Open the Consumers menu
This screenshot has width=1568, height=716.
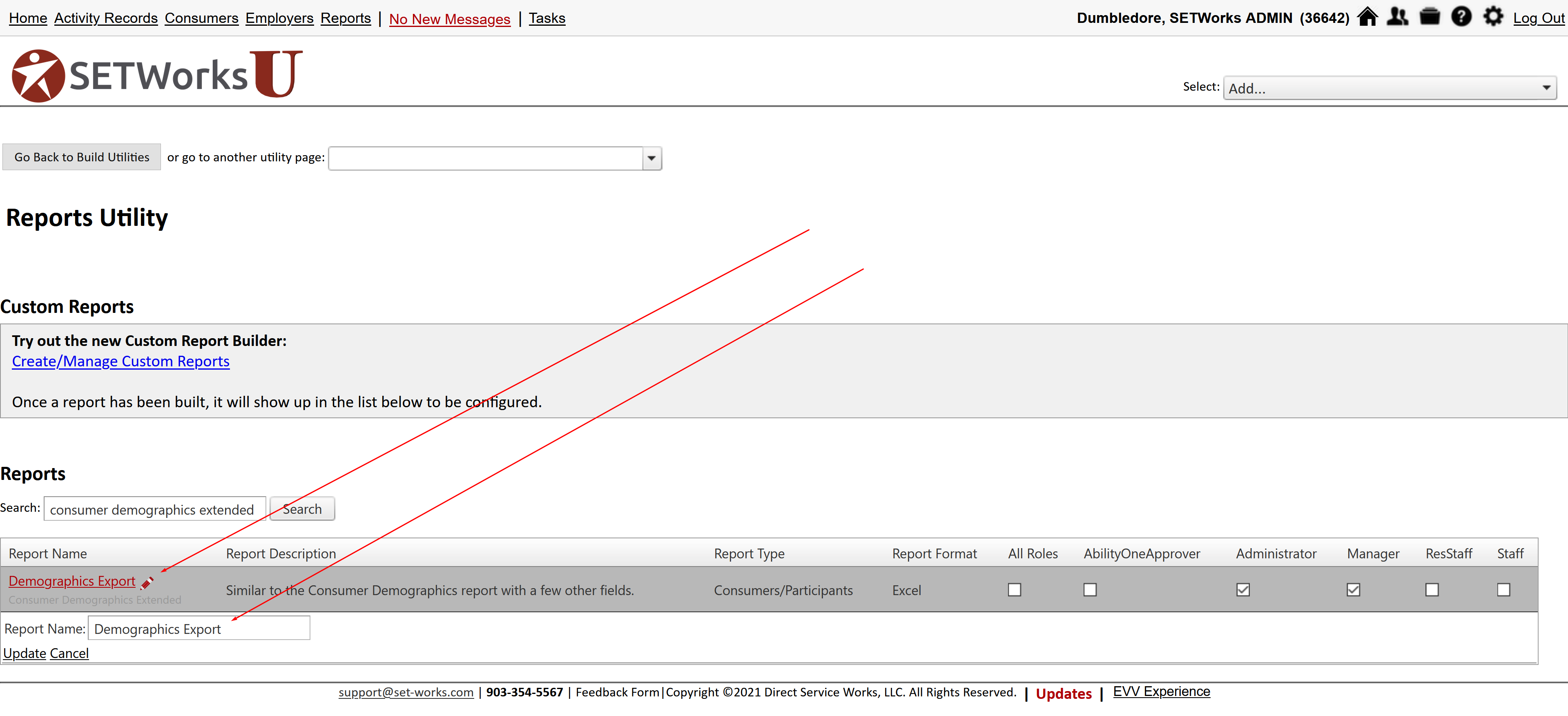[x=201, y=18]
